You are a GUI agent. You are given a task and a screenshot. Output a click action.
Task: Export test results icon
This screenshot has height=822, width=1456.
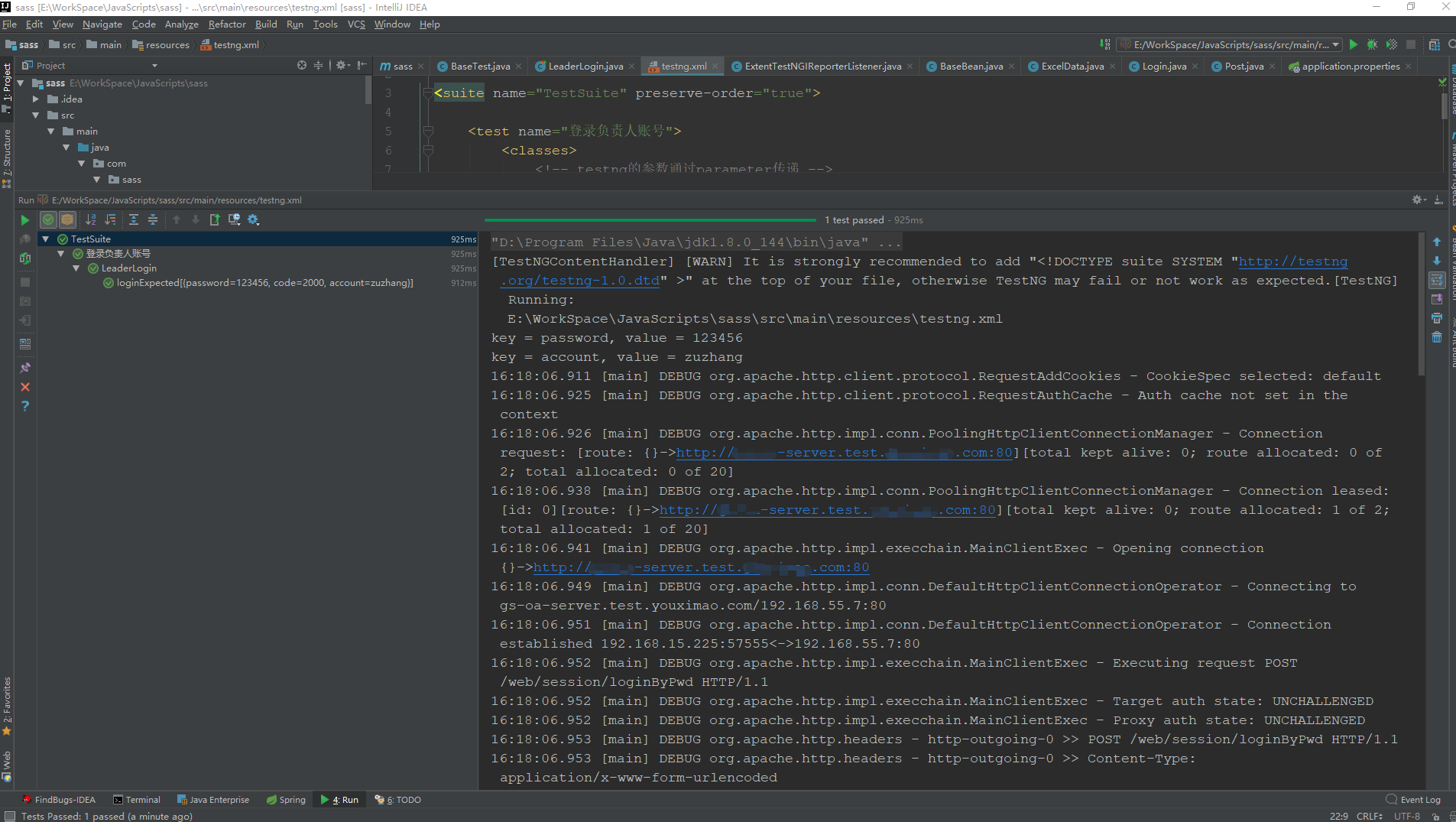coord(215,219)
